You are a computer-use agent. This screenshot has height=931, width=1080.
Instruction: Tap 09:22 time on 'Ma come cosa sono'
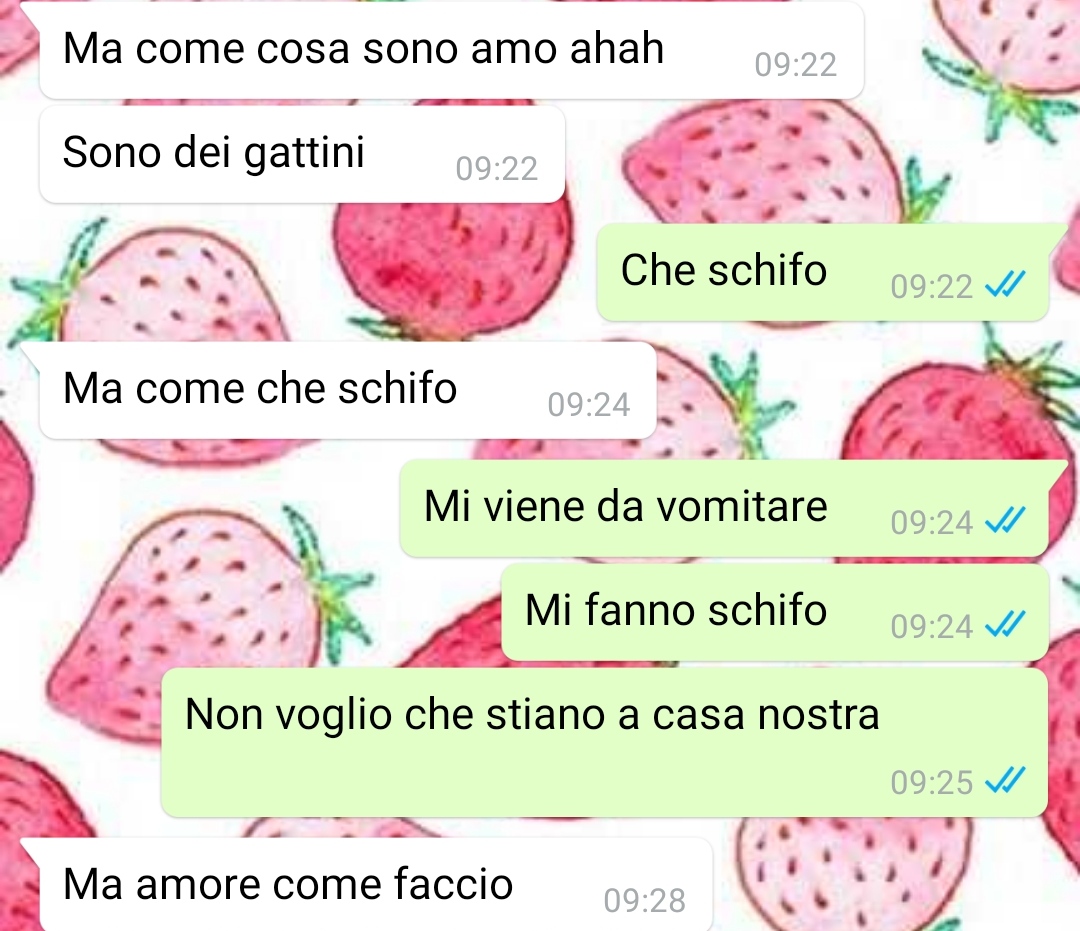click(796, 65)
